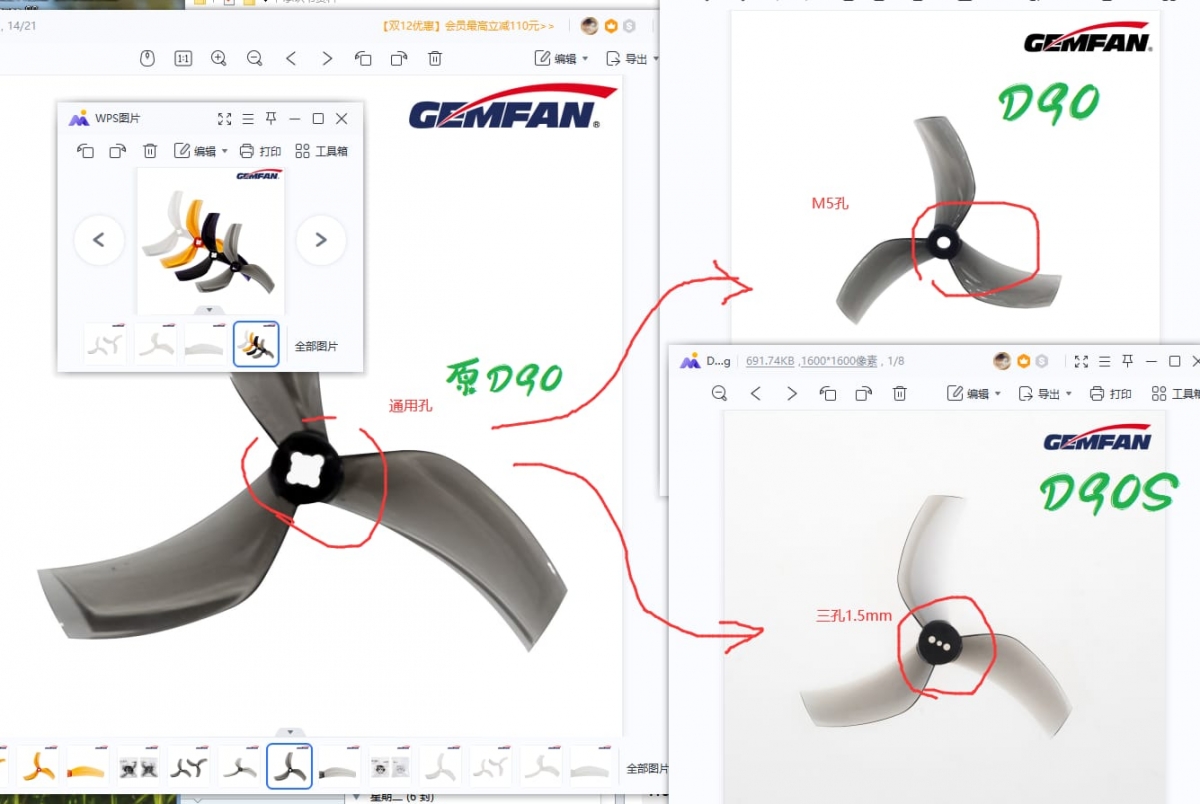Collapse thumbnail strip in small WPS图片 window
This screenshot has height=804, width=1200.
(210, 311)
